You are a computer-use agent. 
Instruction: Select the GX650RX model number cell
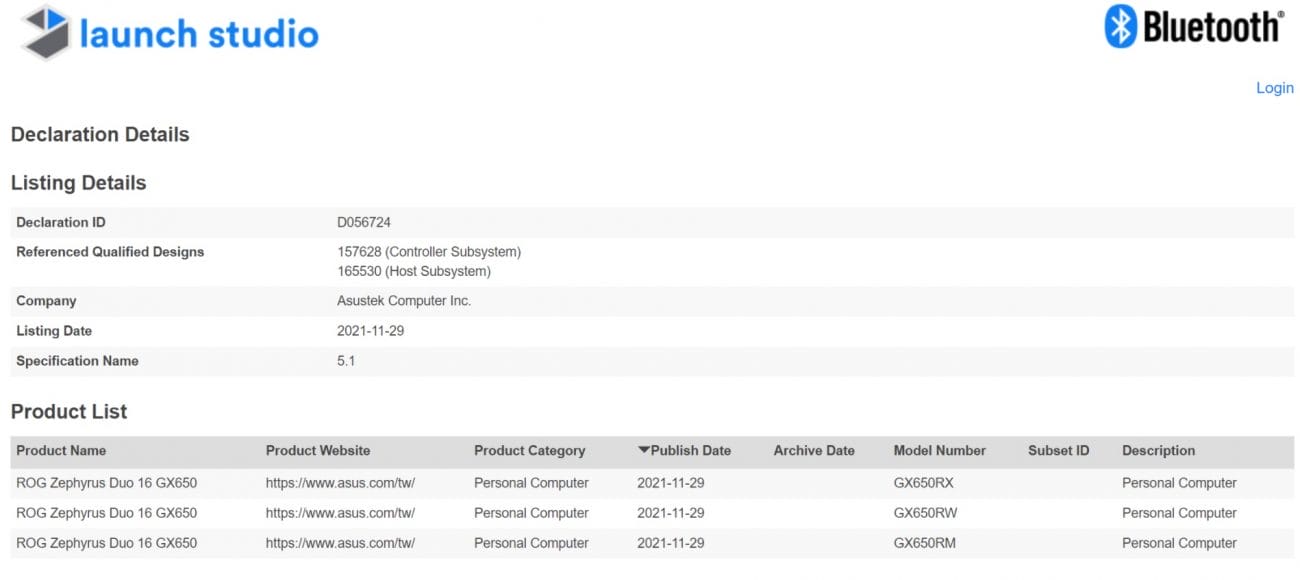[923, 483]
